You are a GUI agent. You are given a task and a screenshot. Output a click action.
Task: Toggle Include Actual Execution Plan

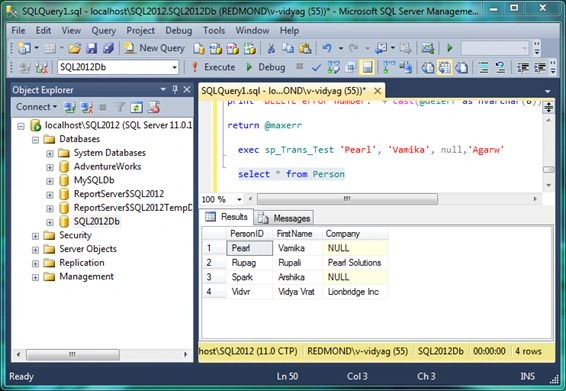coord(389,68)
